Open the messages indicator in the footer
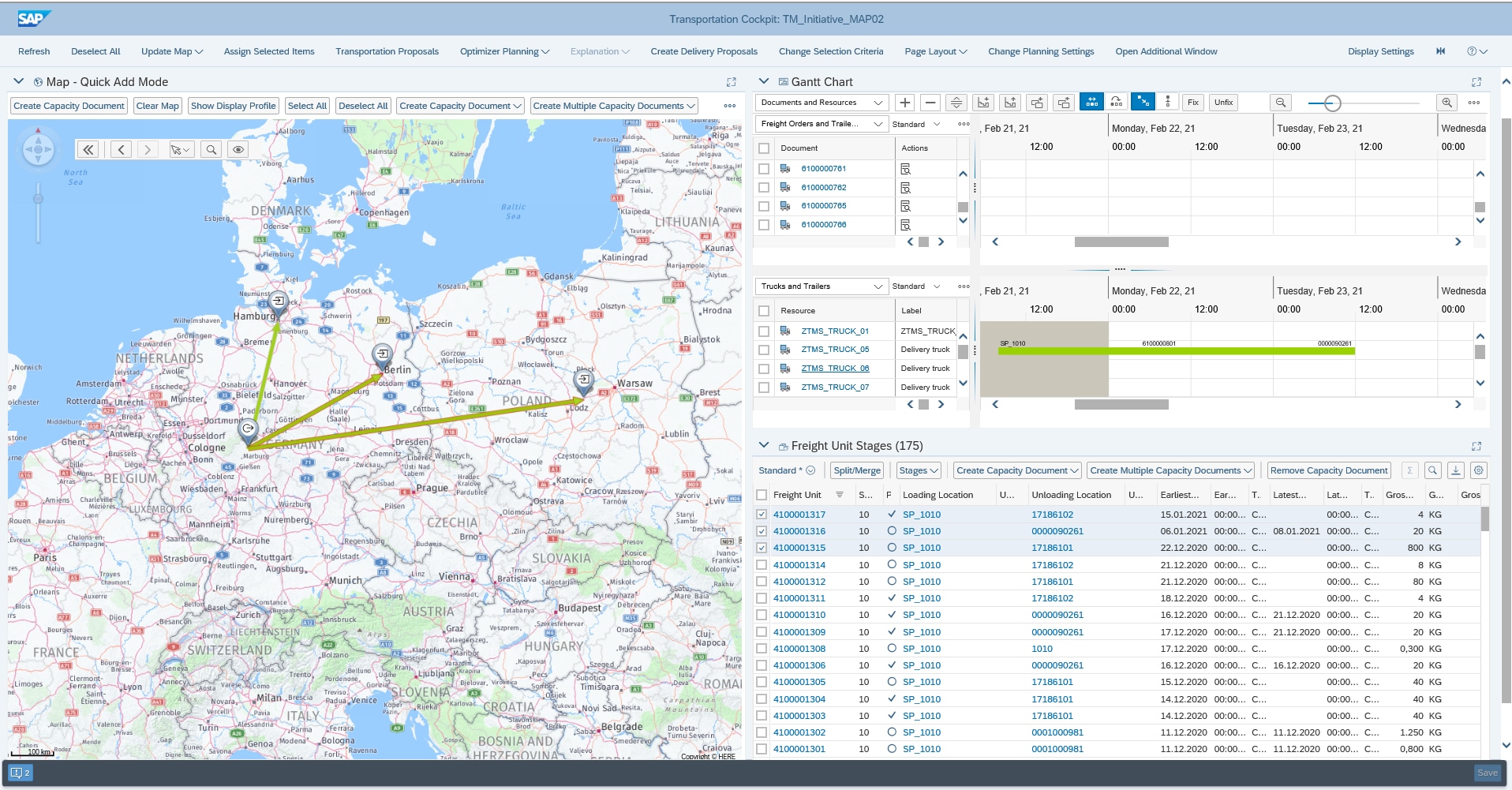This screenshot has height=790, width=1512. (x=20, y=773)
